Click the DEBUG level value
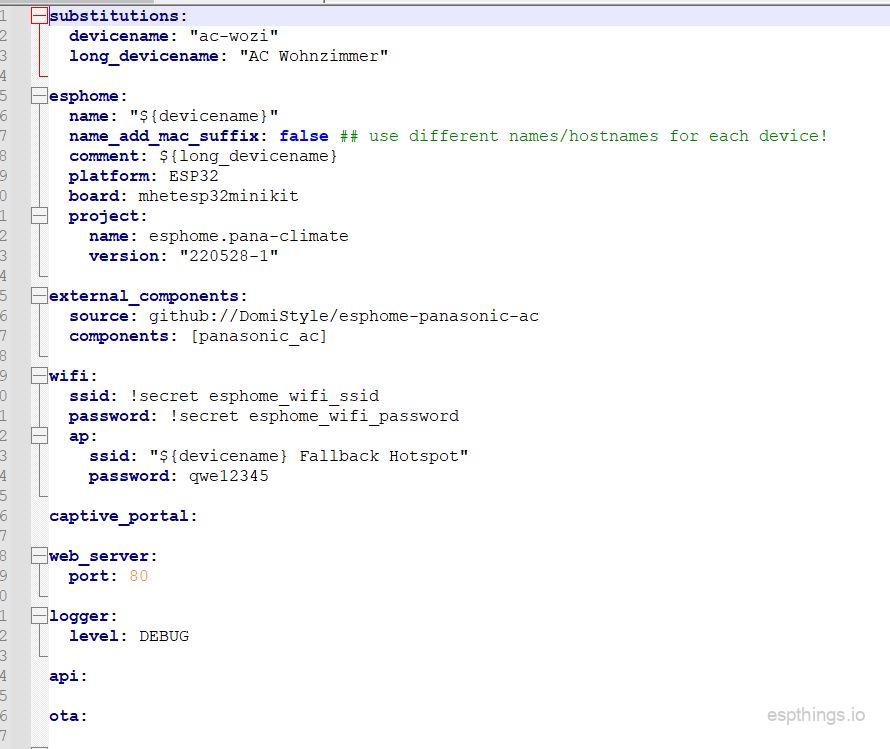 point(164,636)
